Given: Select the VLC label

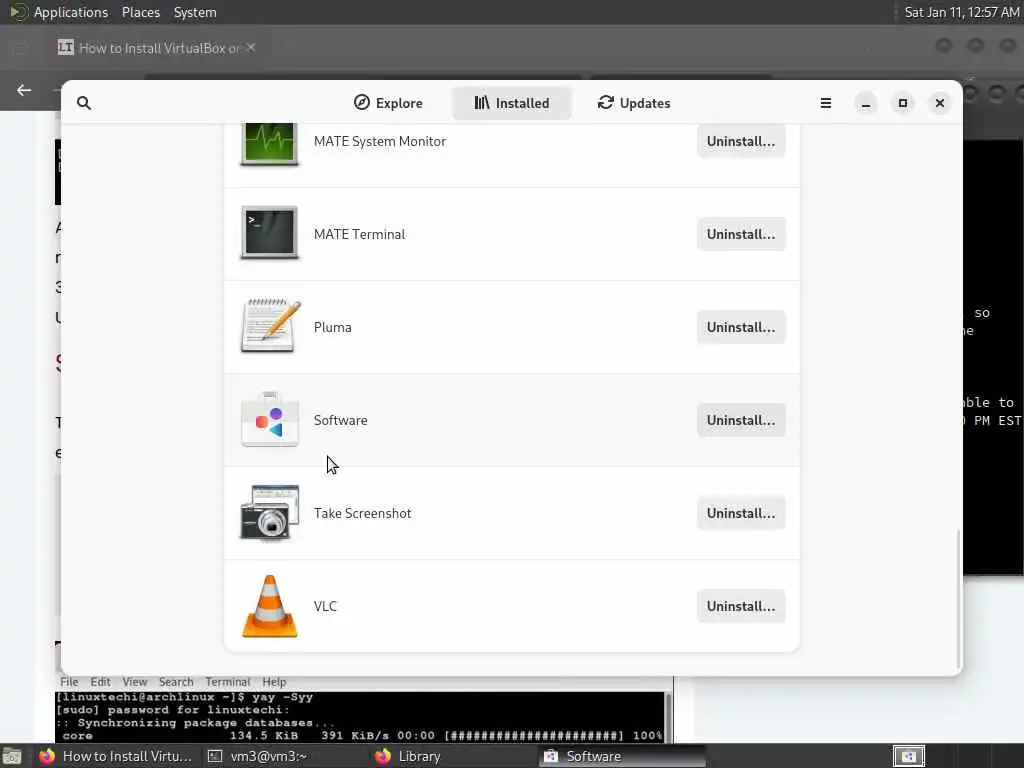Looking at the screenshot, I should pyautogui.click(x=325, y=606).
